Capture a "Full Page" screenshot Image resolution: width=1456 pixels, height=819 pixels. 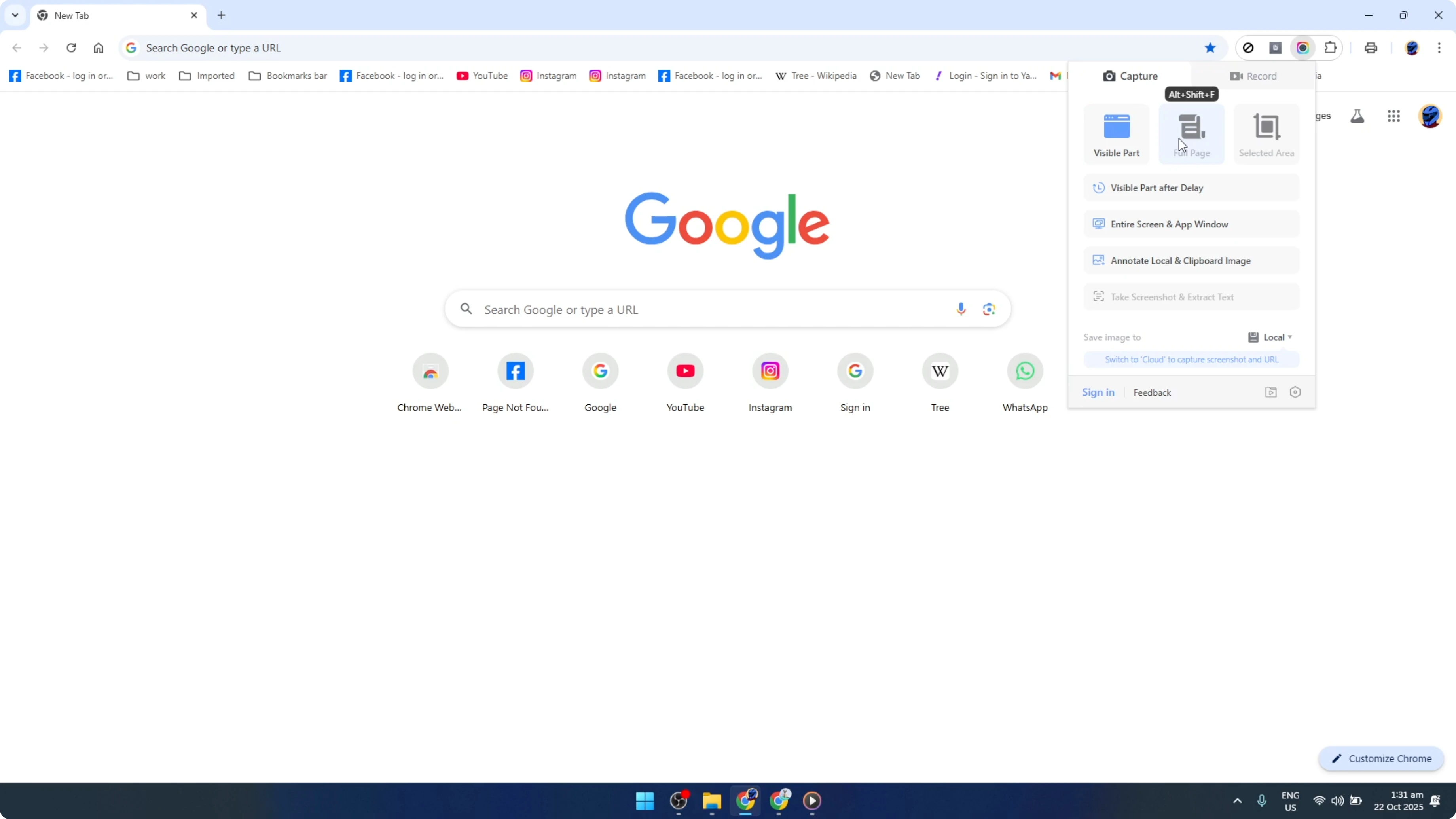pyautogui.click(x=1191, y=134)
